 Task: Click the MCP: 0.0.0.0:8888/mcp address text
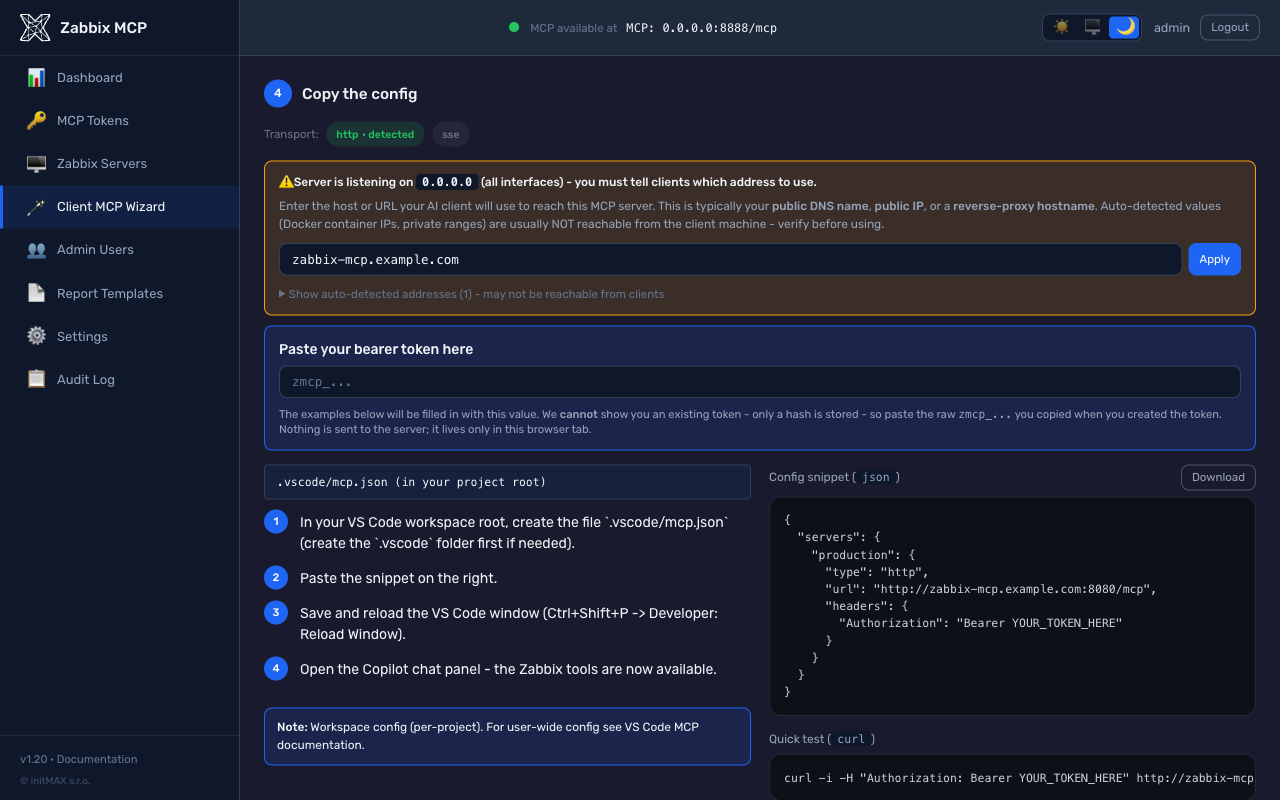click(x=701, y=28)
